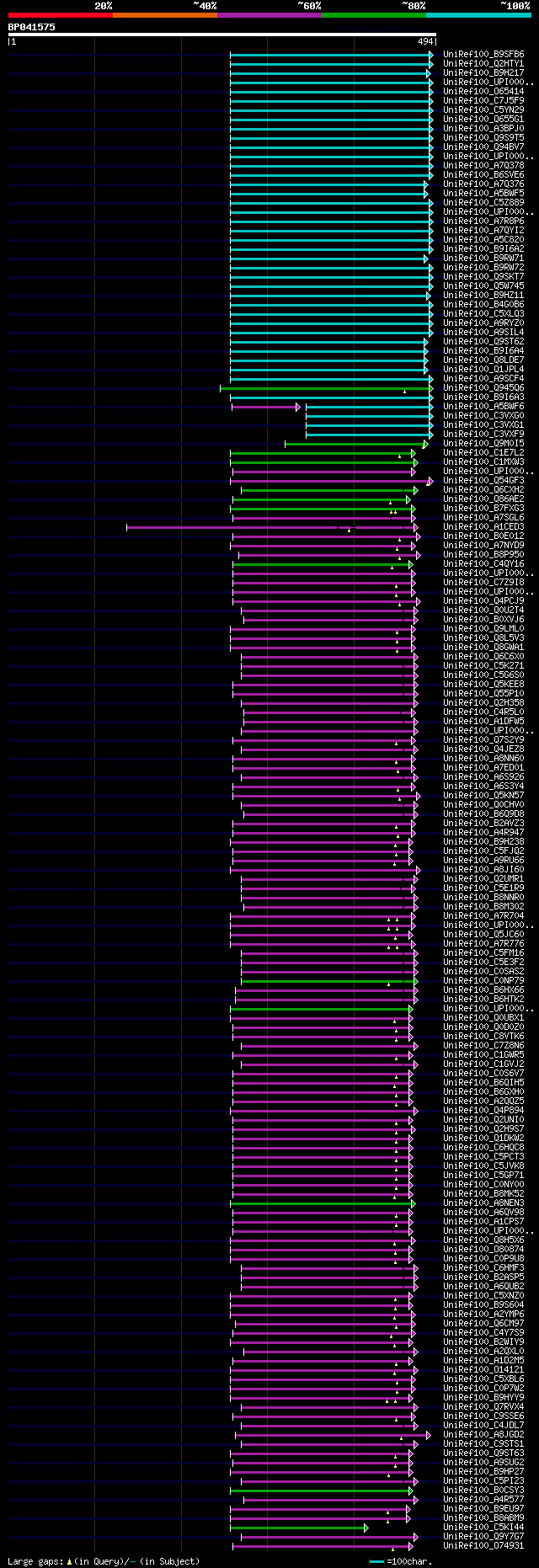Click the UniRef100_C5K271 label
The height and width of the screenshot is (1568, 539).
coord(483,666)
